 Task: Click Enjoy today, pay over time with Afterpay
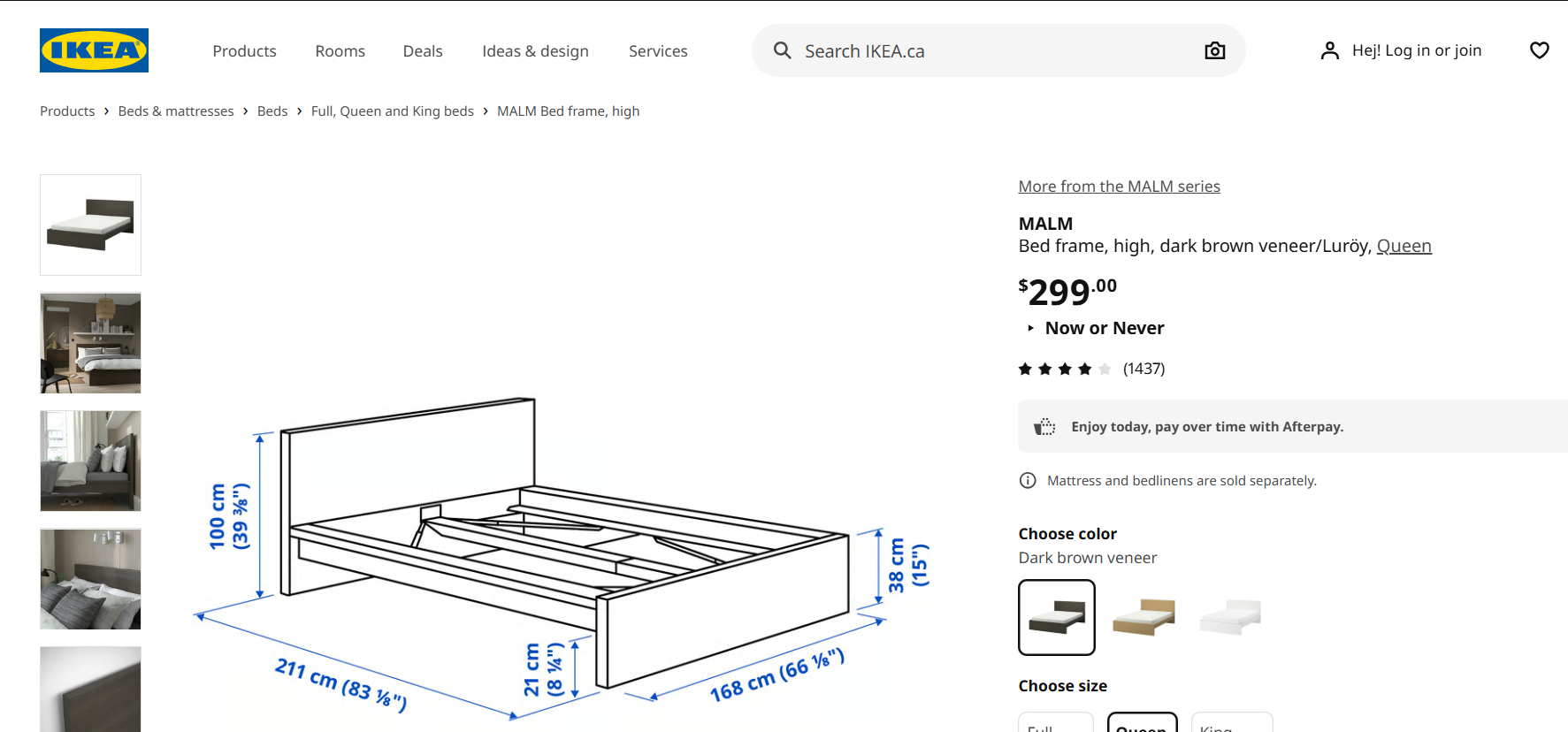[1207, 426]
